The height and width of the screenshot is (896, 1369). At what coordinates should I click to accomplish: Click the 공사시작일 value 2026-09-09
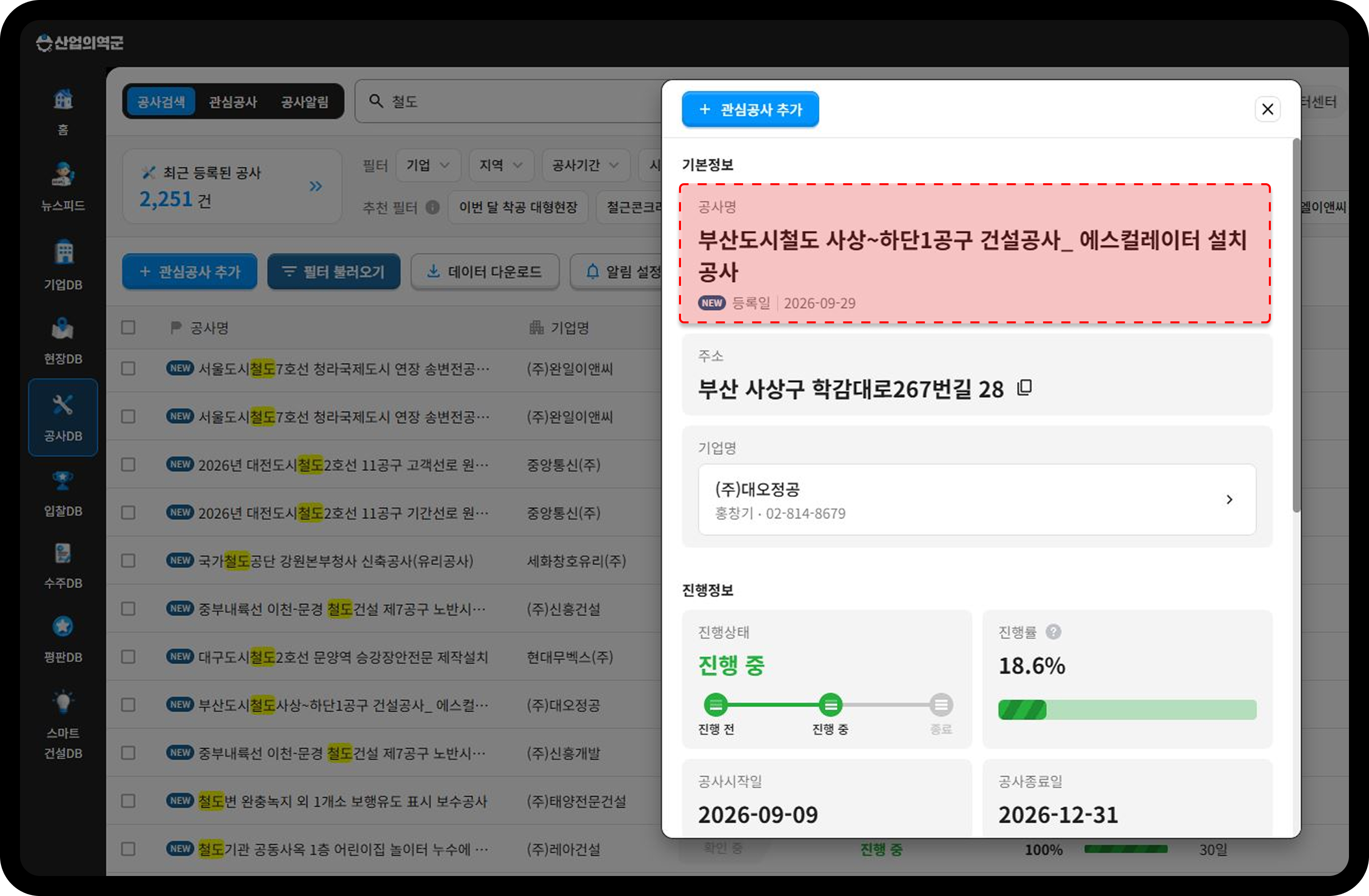(758, 814)
